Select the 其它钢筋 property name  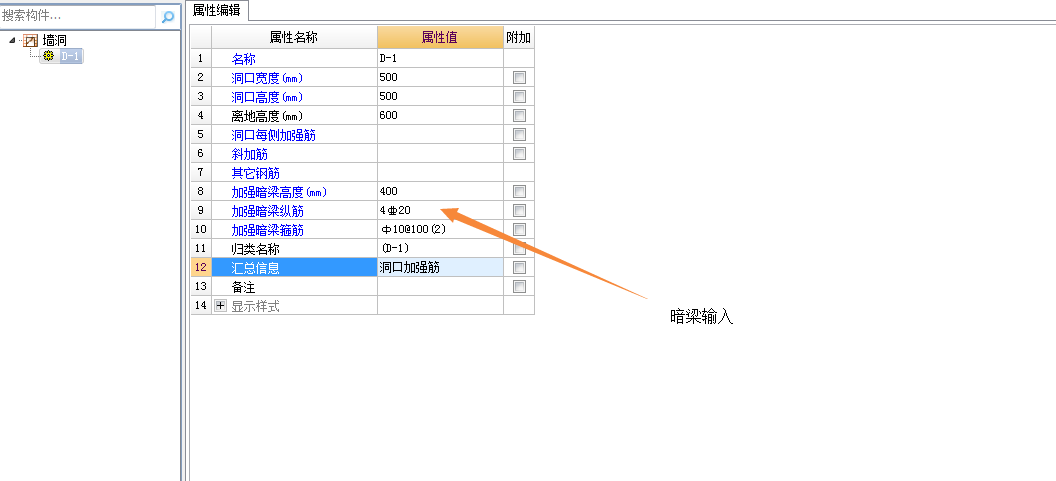coord(256,172)
